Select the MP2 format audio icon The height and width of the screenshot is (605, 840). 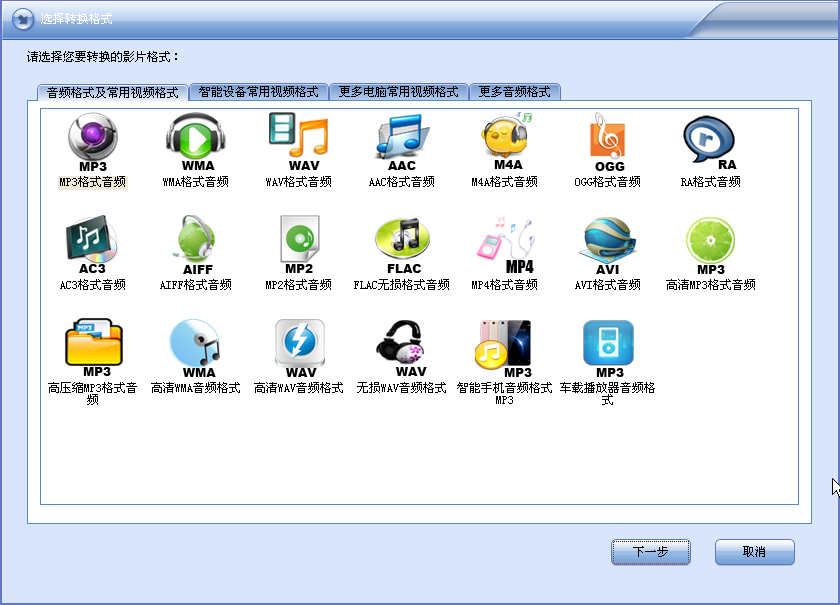[299, 243]
